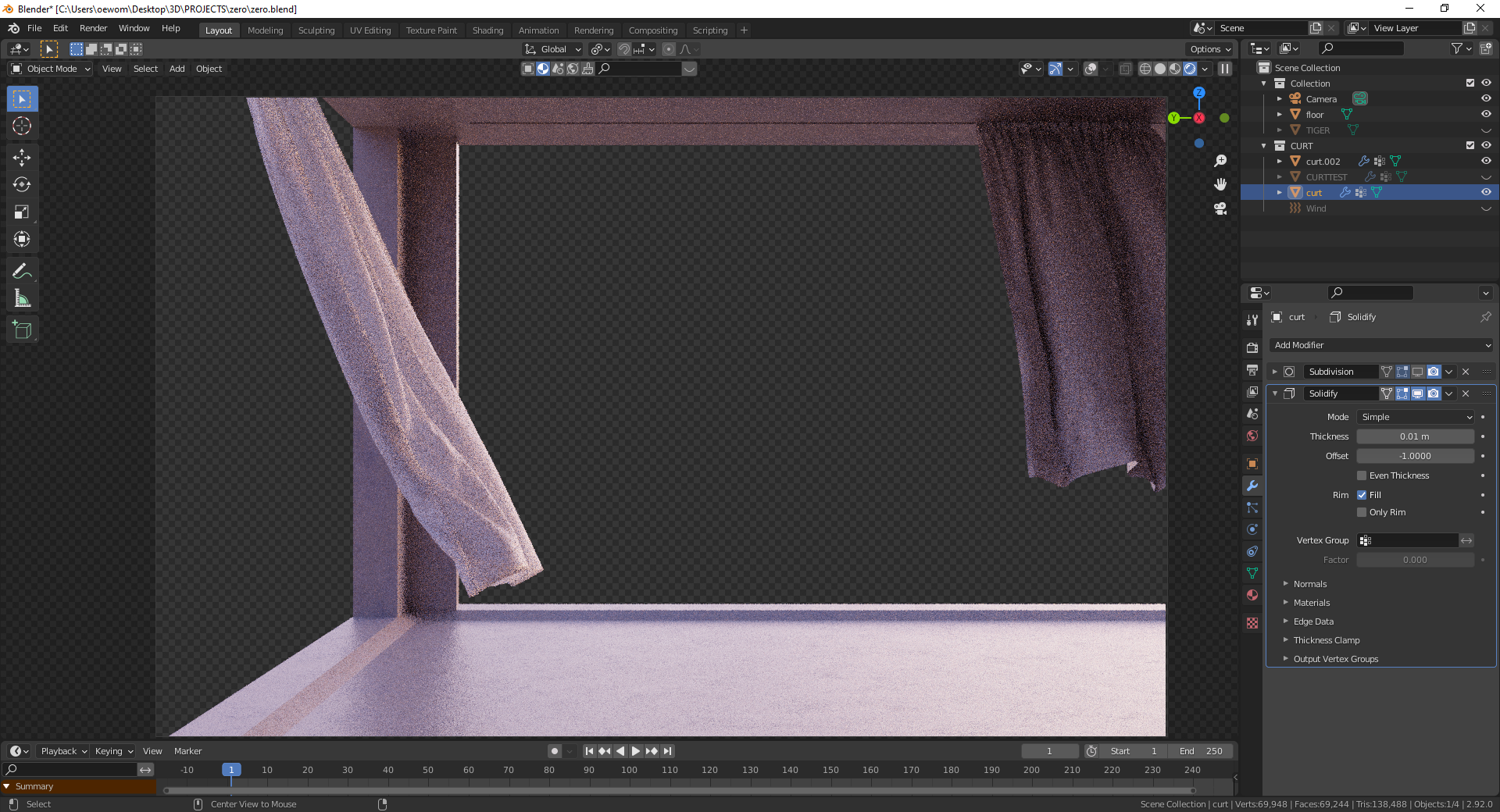Uncheck the Rim Fill checkbox
Image resolution: width=1500 pixels, height=812 pixels.
click(x=1362, y=495)
